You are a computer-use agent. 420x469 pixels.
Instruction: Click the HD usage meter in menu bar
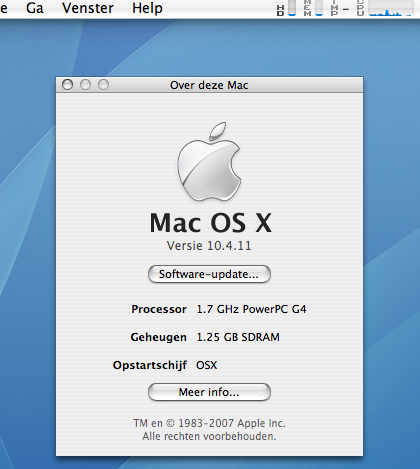pyautogui.click(x=286, y=8)
